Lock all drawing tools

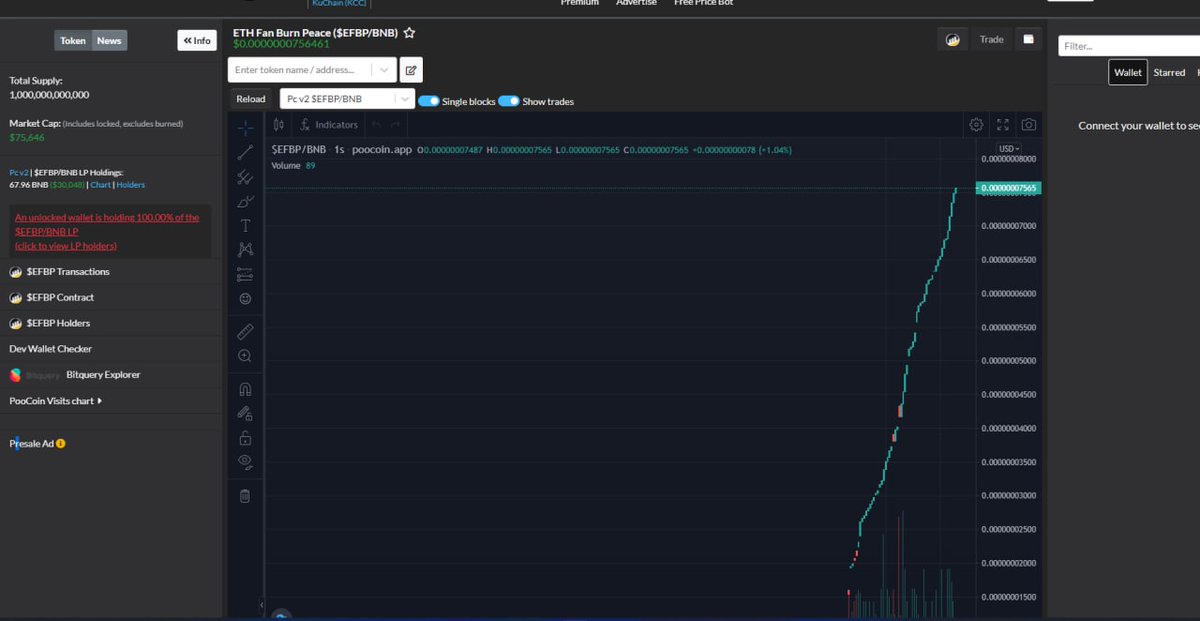tap(245, 437)
